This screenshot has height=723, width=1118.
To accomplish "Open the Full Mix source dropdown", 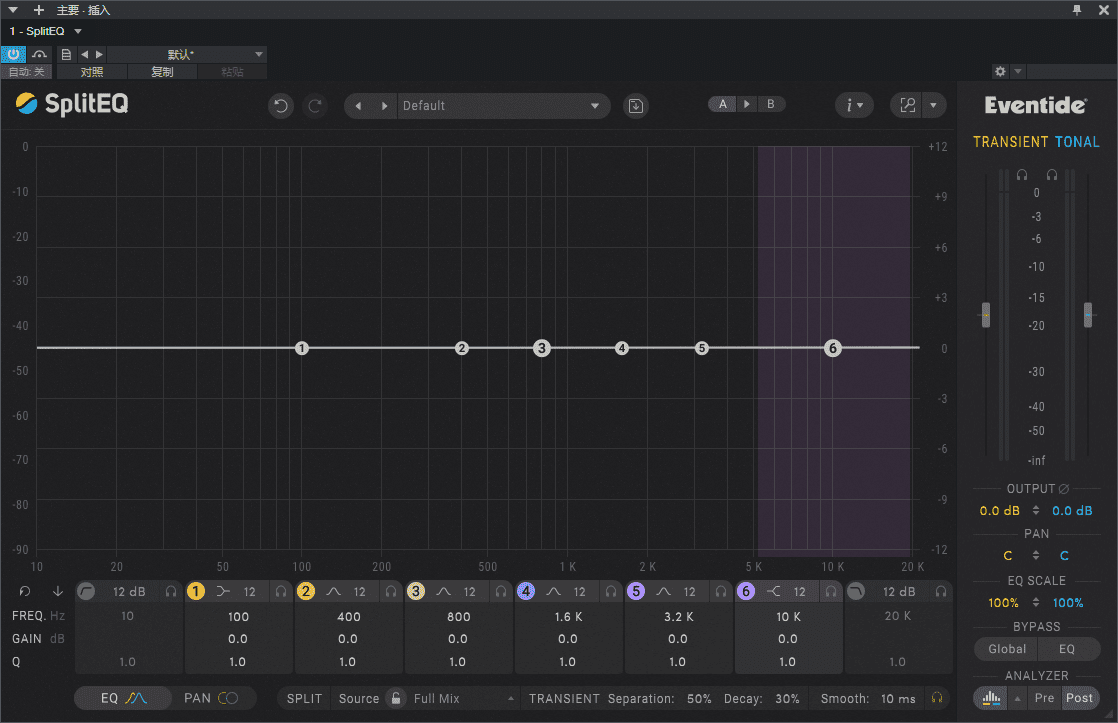I will click(463, 699).
